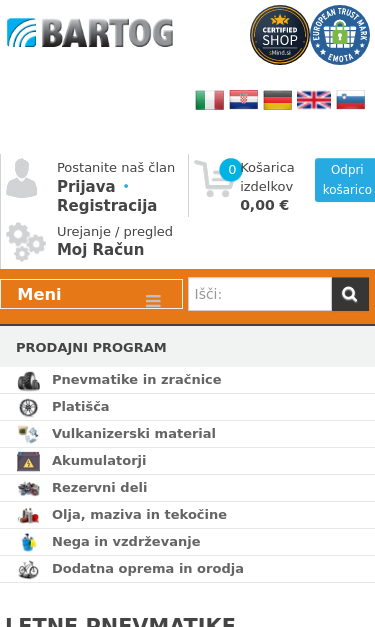This screenshot has width=375, height=627.
Task: Switch language via the Croatian flag
Action: pos(243,100)
